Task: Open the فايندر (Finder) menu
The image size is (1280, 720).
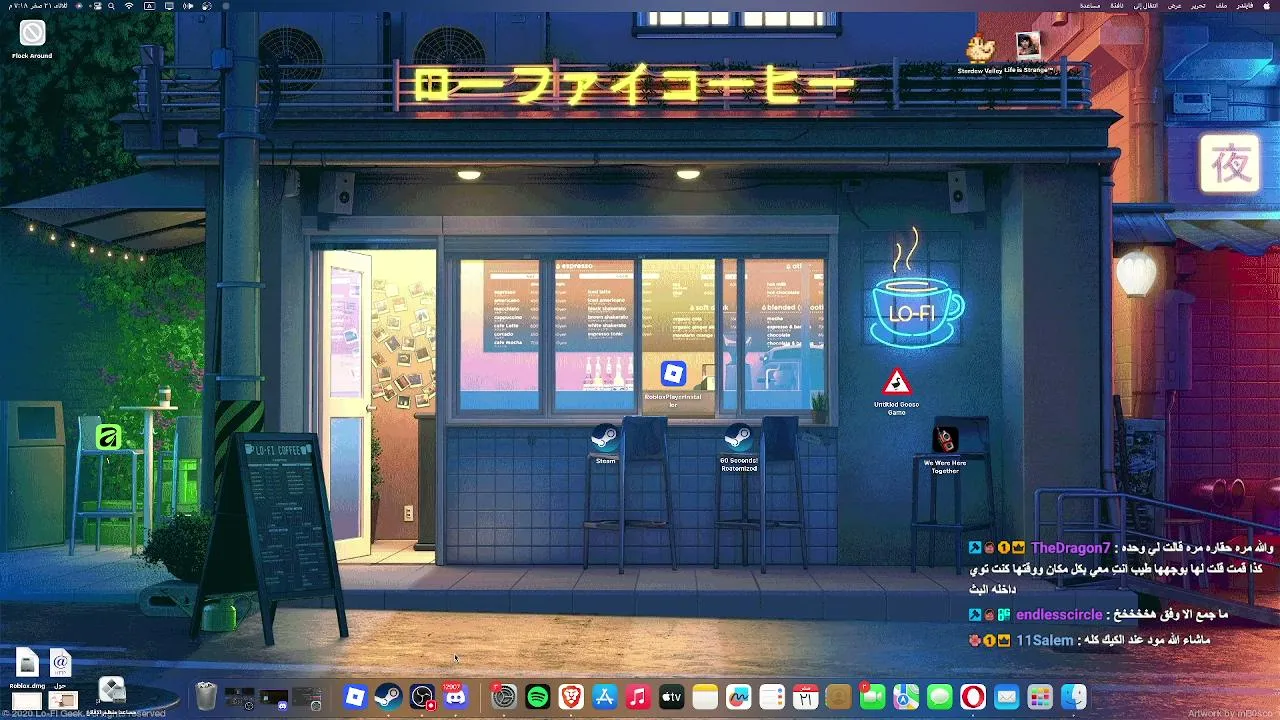Action: 1245,6
